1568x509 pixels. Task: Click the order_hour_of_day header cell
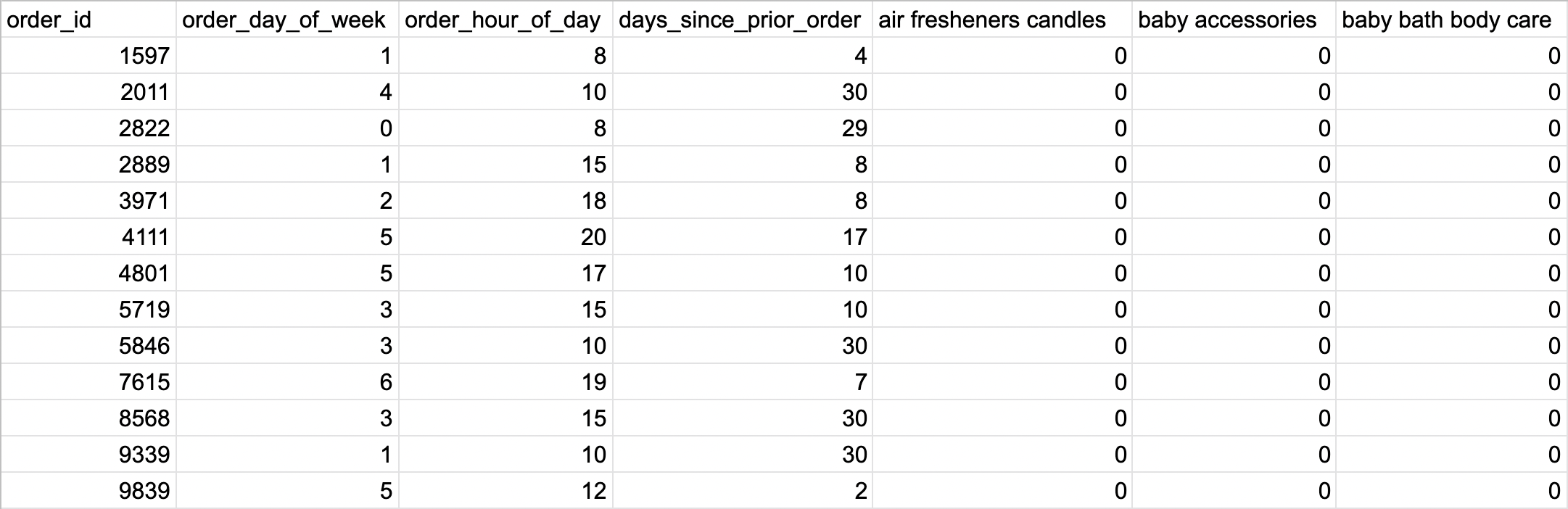point(506,20)
